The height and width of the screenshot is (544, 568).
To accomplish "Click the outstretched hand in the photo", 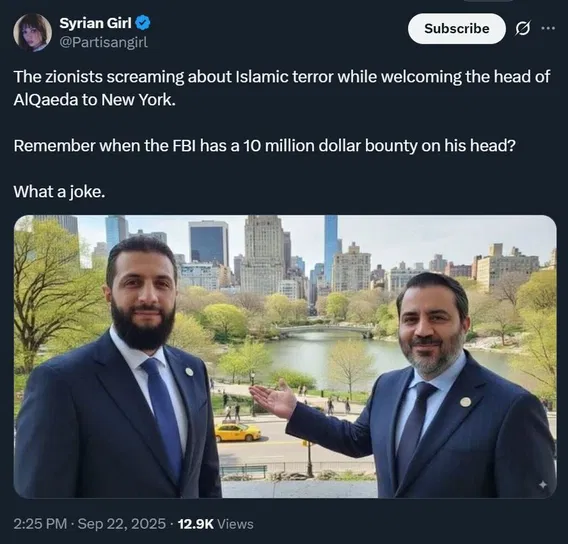I will tap(273, 399).
